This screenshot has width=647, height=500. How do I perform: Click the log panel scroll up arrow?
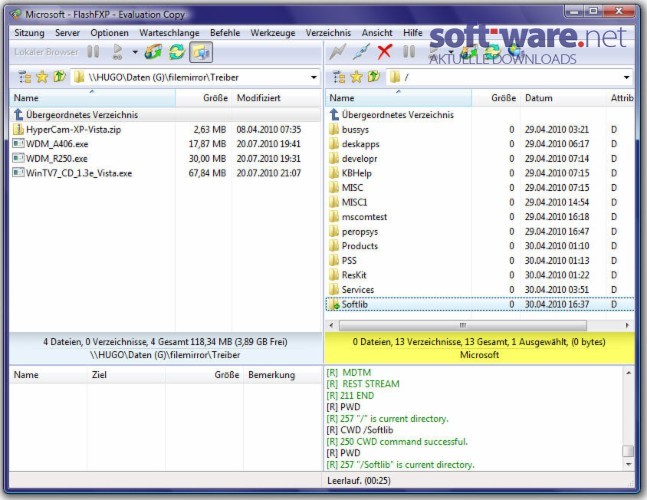pos(628,373)
